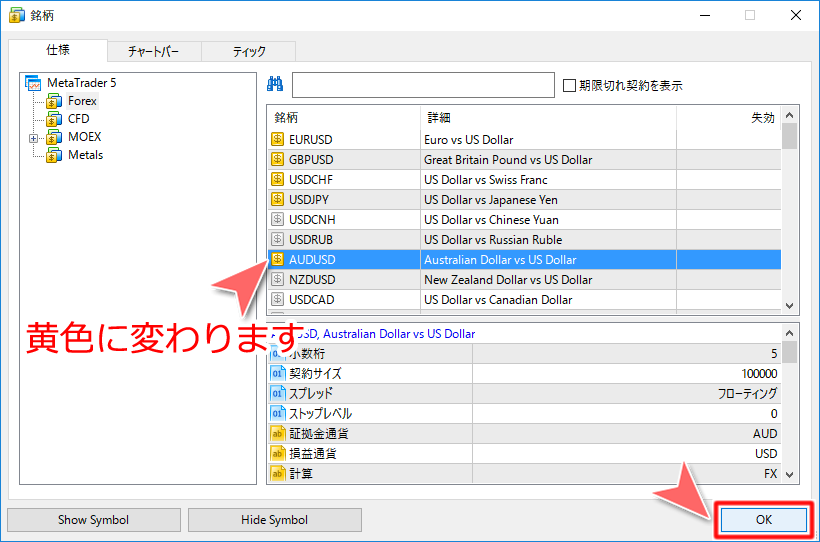Select MetaTrader 5 root tree node

click(81, 83)
